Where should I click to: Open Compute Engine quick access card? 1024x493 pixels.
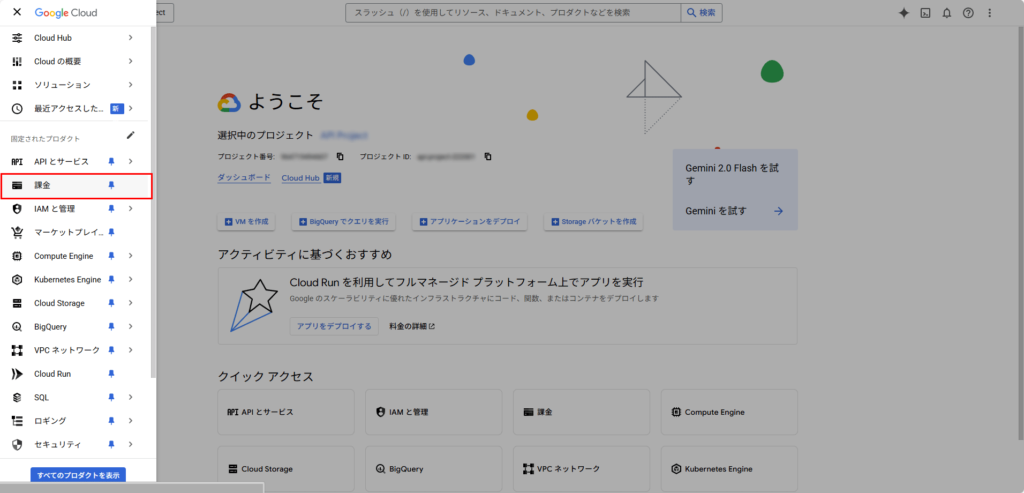729,412
